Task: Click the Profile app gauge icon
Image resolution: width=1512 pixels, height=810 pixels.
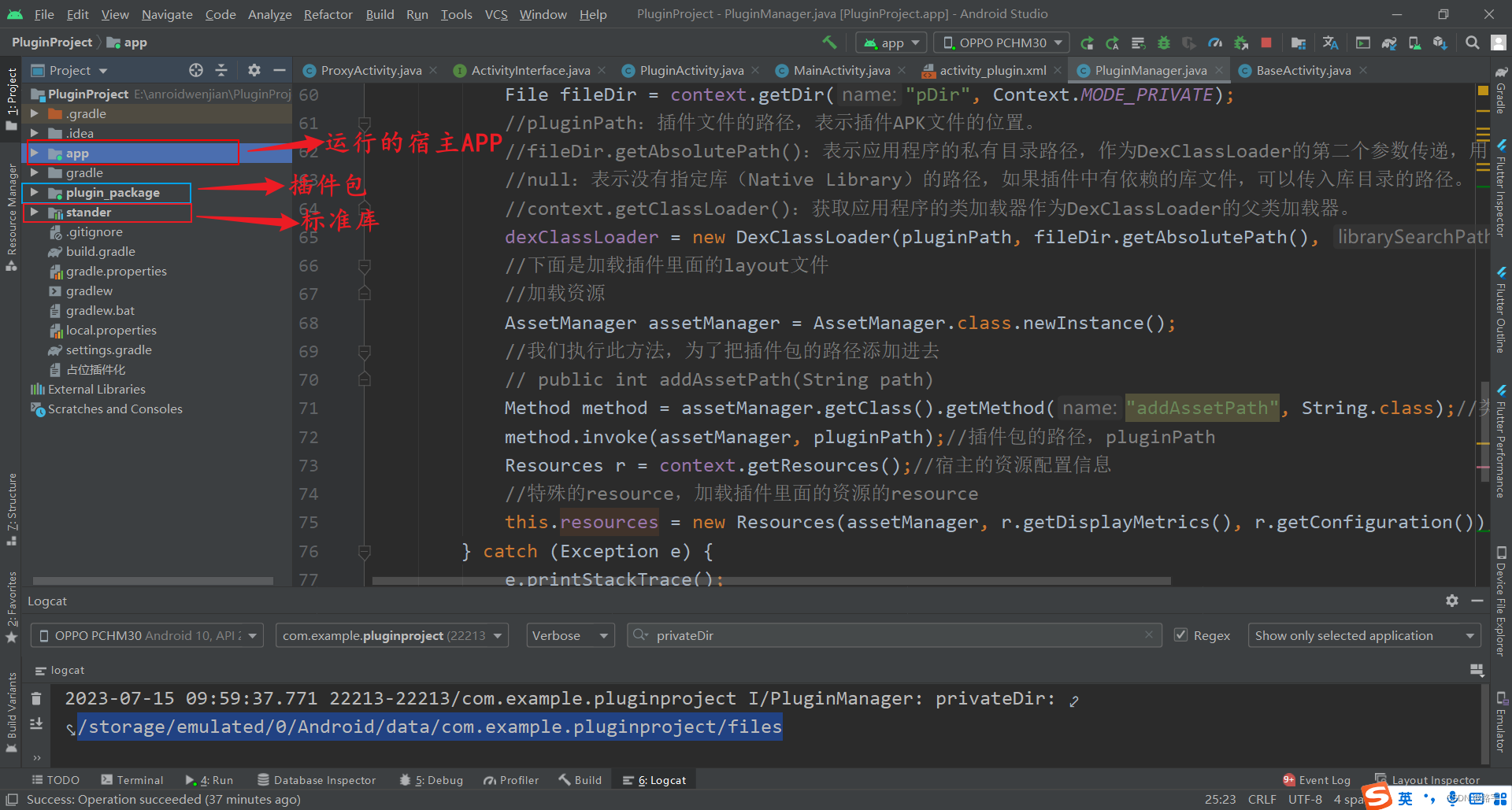Action: pos(1215,43)
